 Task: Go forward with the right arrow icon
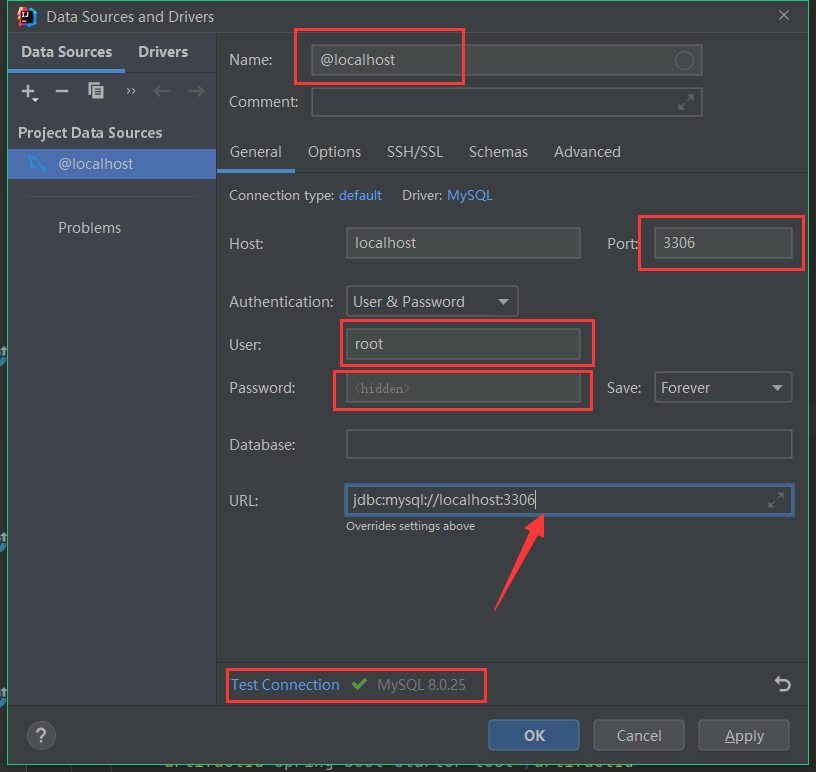196,92
